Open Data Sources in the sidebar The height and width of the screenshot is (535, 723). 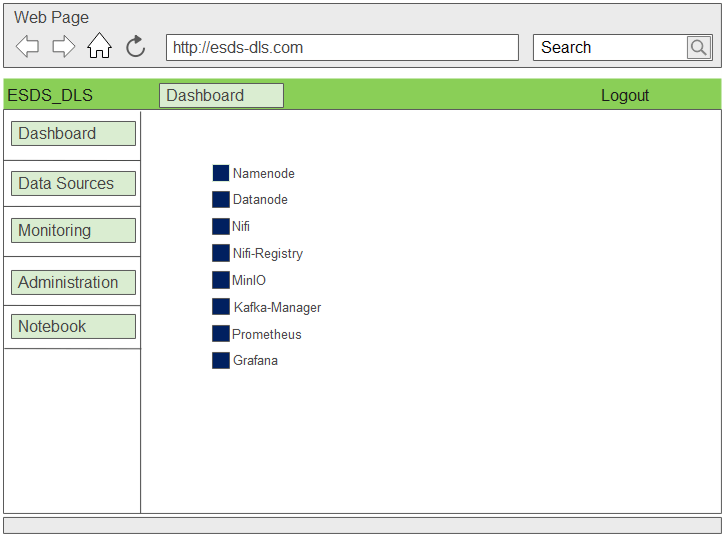(73, 184)
